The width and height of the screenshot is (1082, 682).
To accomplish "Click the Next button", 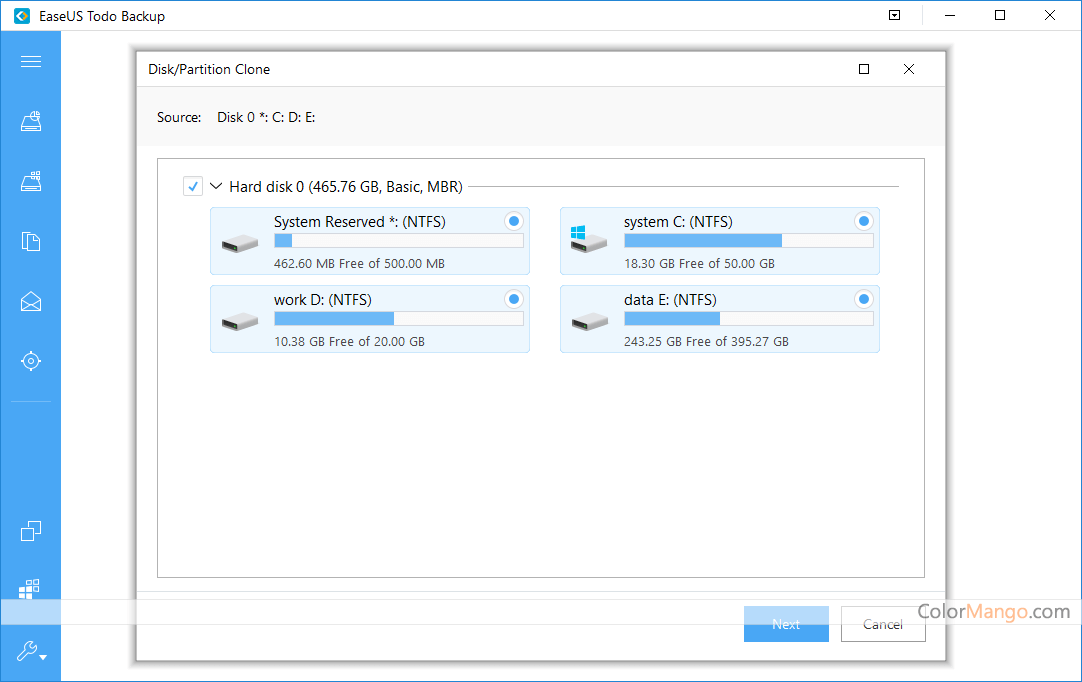I will click(x=786, y=624).
